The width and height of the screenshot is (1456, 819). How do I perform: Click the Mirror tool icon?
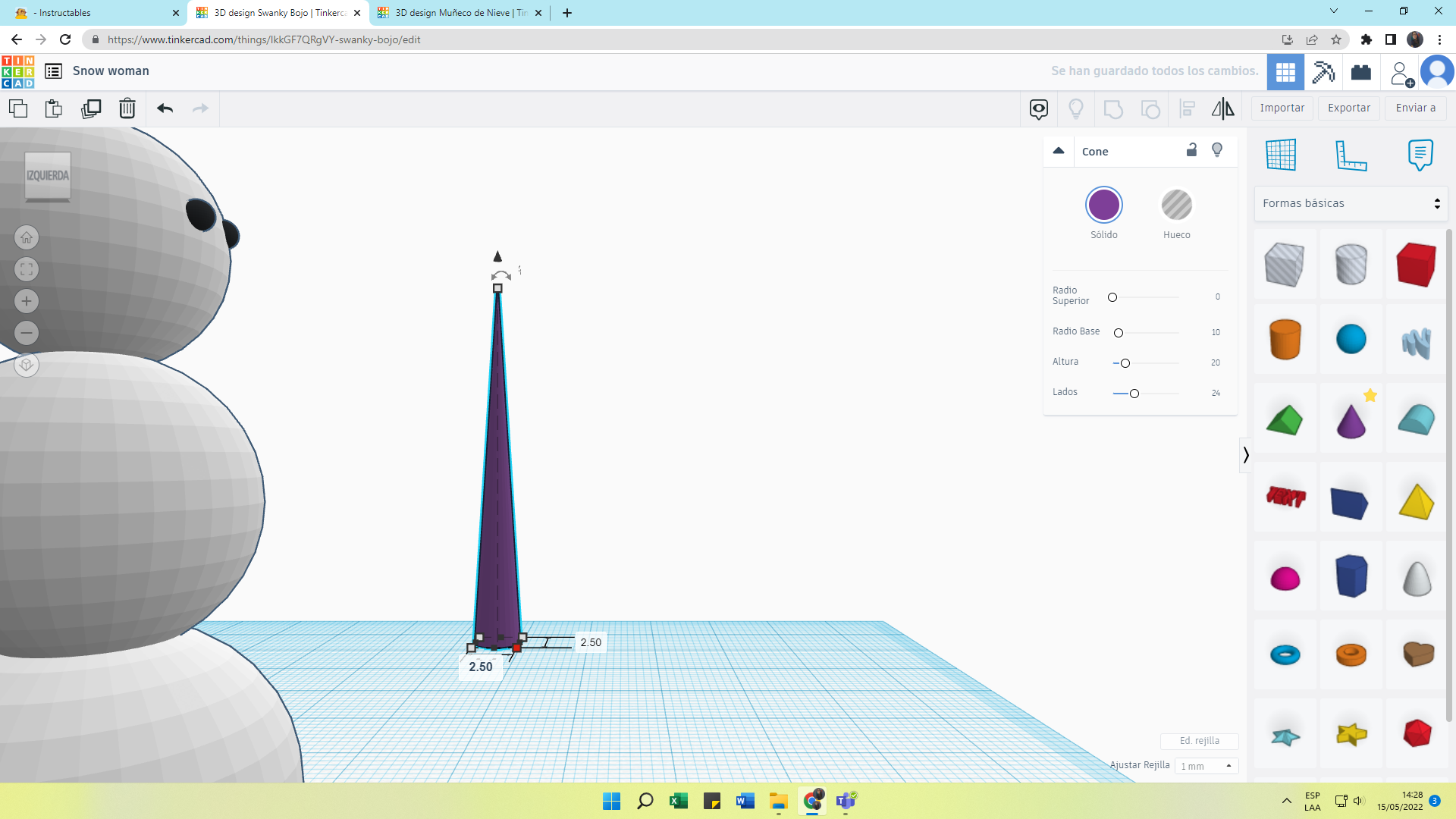pyautogui.click(x=1222, y=108)
